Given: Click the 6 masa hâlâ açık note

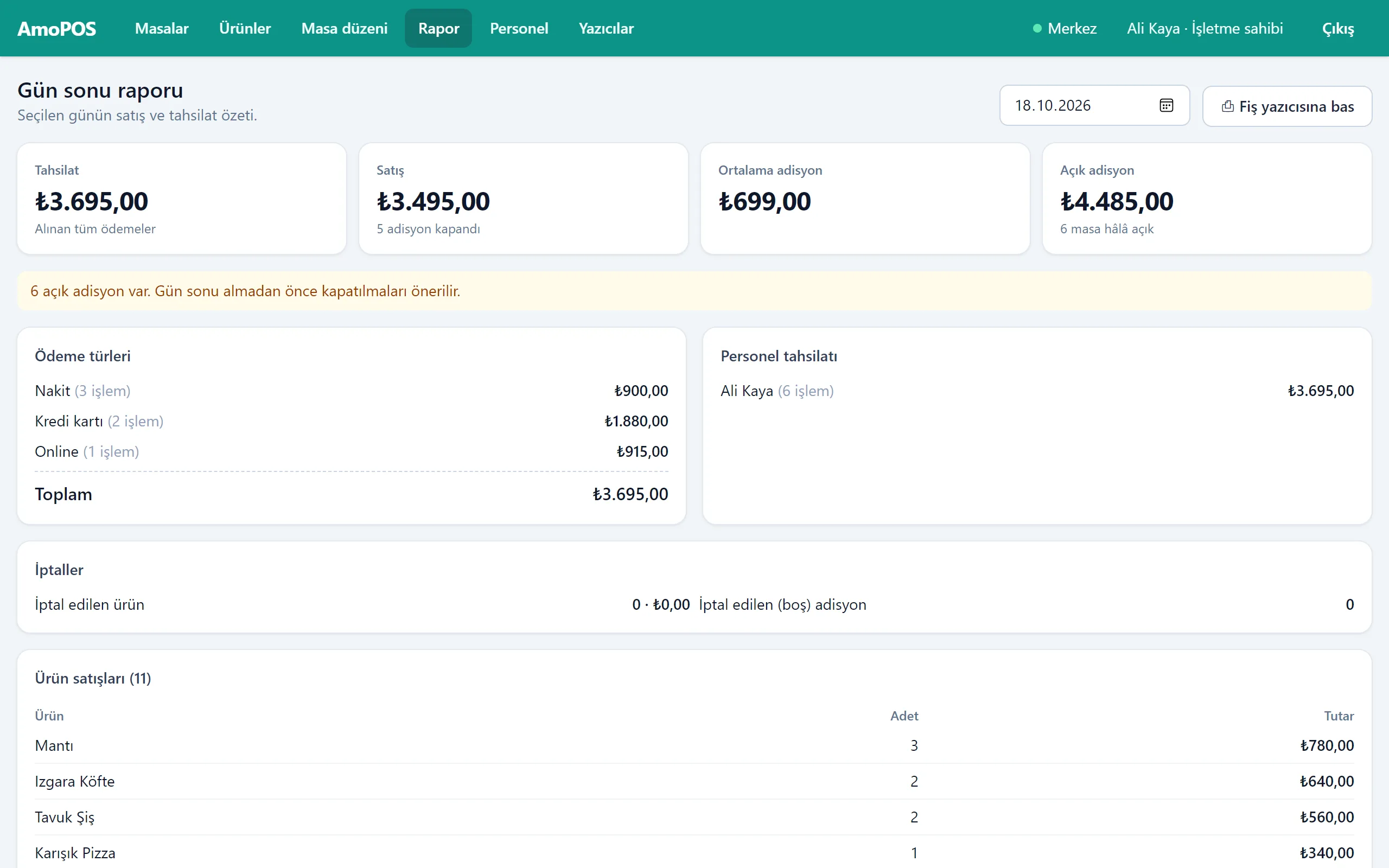Looking at the screenshot, I should point(1107,228).
